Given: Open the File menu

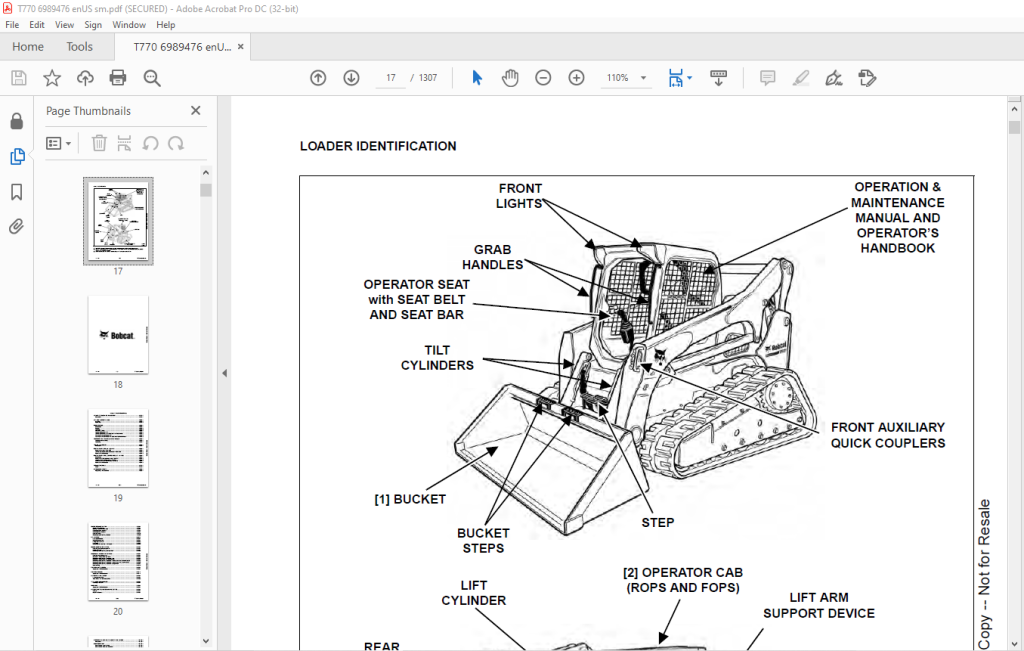Looking at the screenshot, I should [x=12, y=25].
